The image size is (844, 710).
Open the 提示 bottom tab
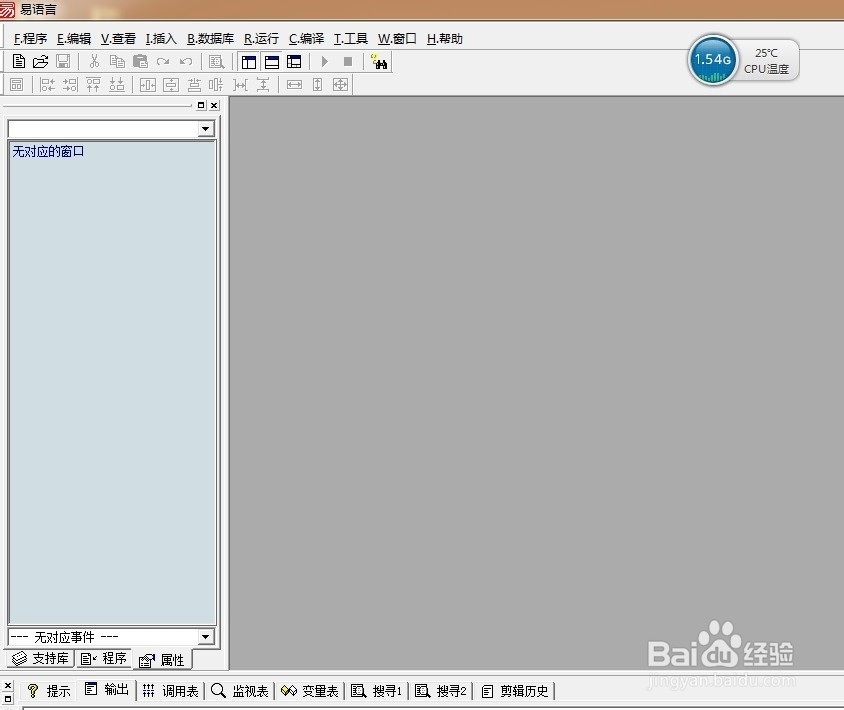[48, 691]
